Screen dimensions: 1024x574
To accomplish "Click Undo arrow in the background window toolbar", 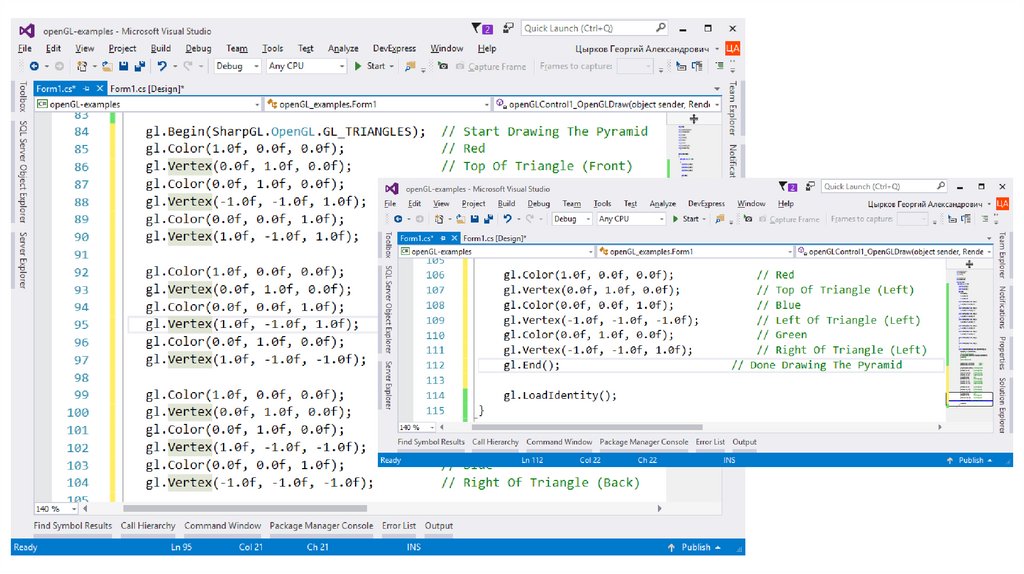I will click(x=163, y=67).
